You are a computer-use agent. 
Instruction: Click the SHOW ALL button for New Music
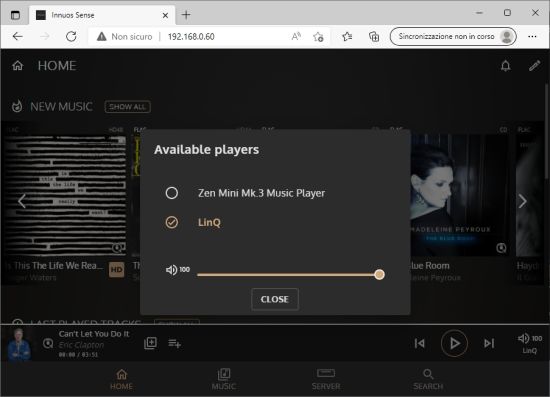(x=128, y=107)
